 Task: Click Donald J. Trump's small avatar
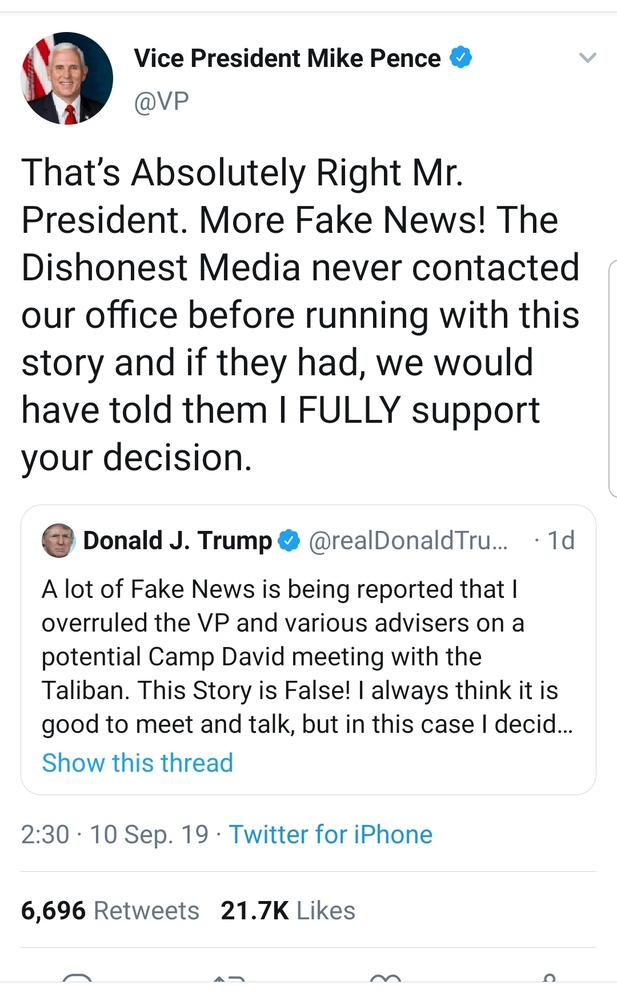pyautogui.click(x=59, y=541)
